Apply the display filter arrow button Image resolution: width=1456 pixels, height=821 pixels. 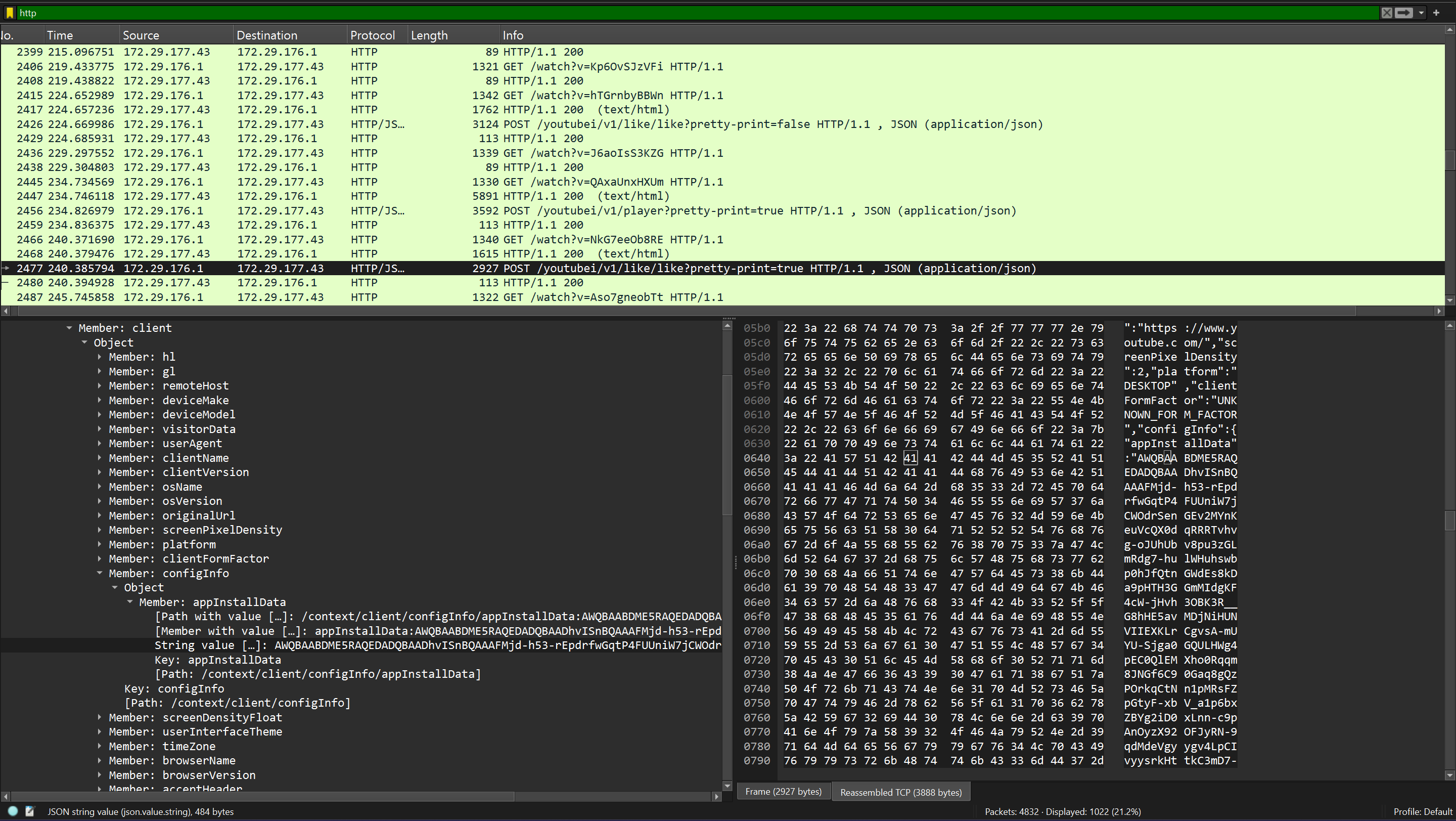pos(1403,13)
